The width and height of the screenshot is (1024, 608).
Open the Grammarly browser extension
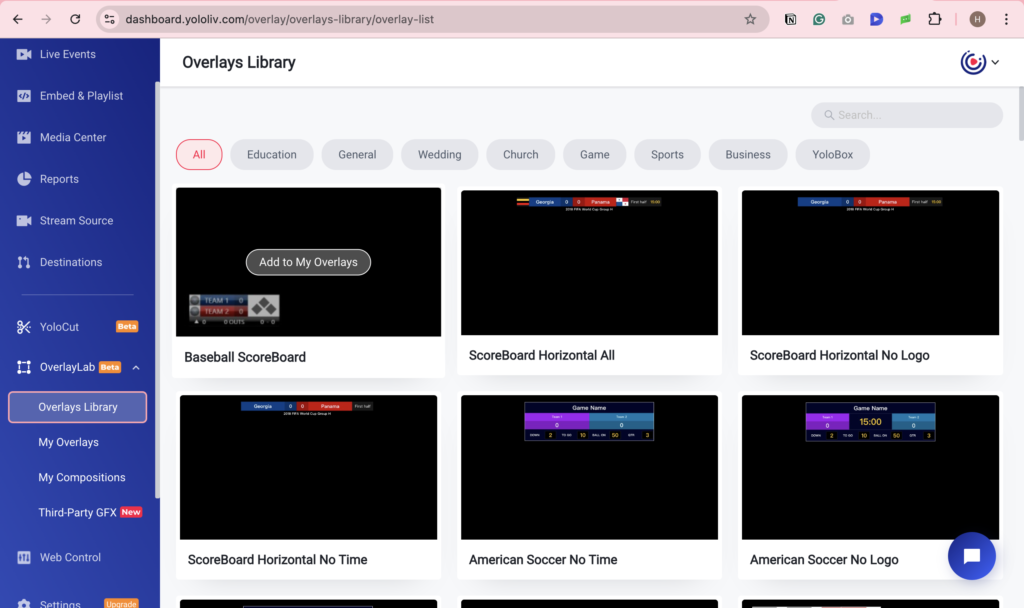tap(819, 19)
